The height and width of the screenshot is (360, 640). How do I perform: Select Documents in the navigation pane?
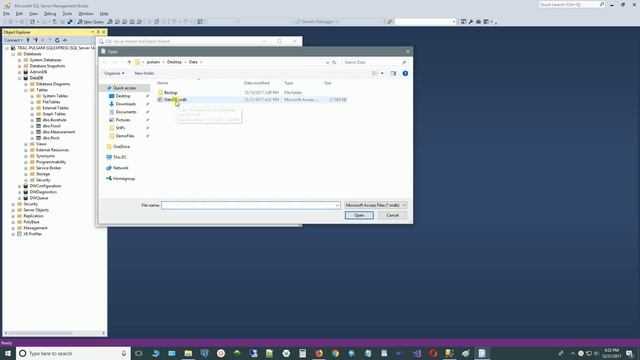coord(126,112)
